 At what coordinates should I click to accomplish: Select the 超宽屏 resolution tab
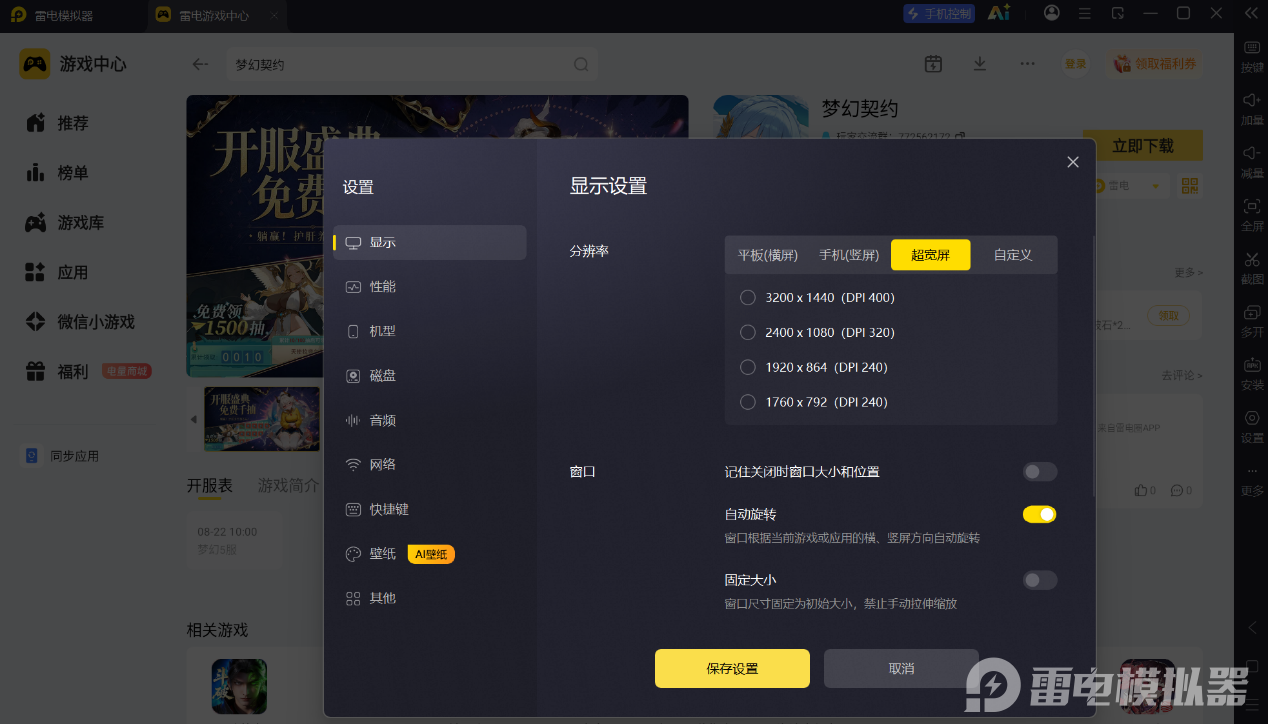(930, 255)
